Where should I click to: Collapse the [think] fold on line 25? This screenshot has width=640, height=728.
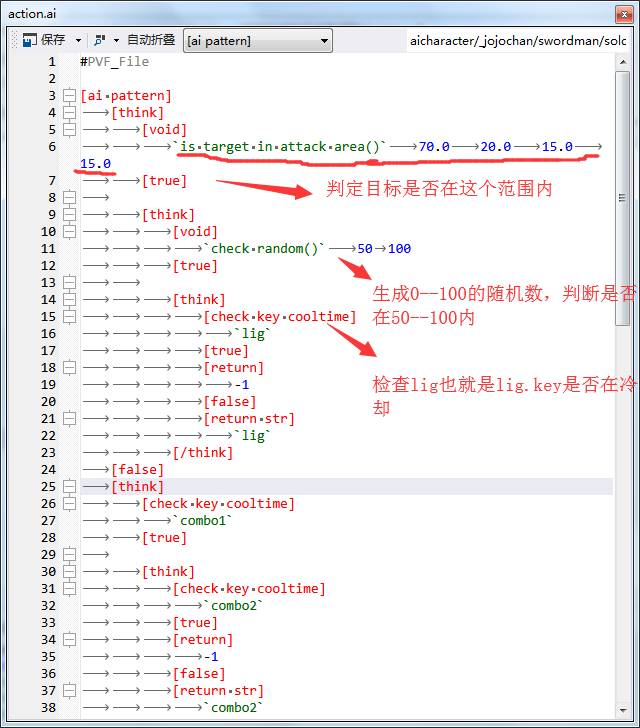click(x=69, y=487)
